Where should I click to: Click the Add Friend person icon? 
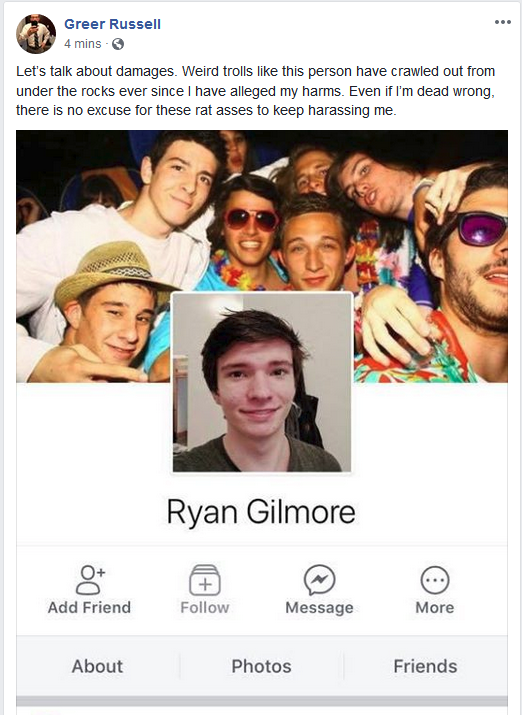coord(90,580)
